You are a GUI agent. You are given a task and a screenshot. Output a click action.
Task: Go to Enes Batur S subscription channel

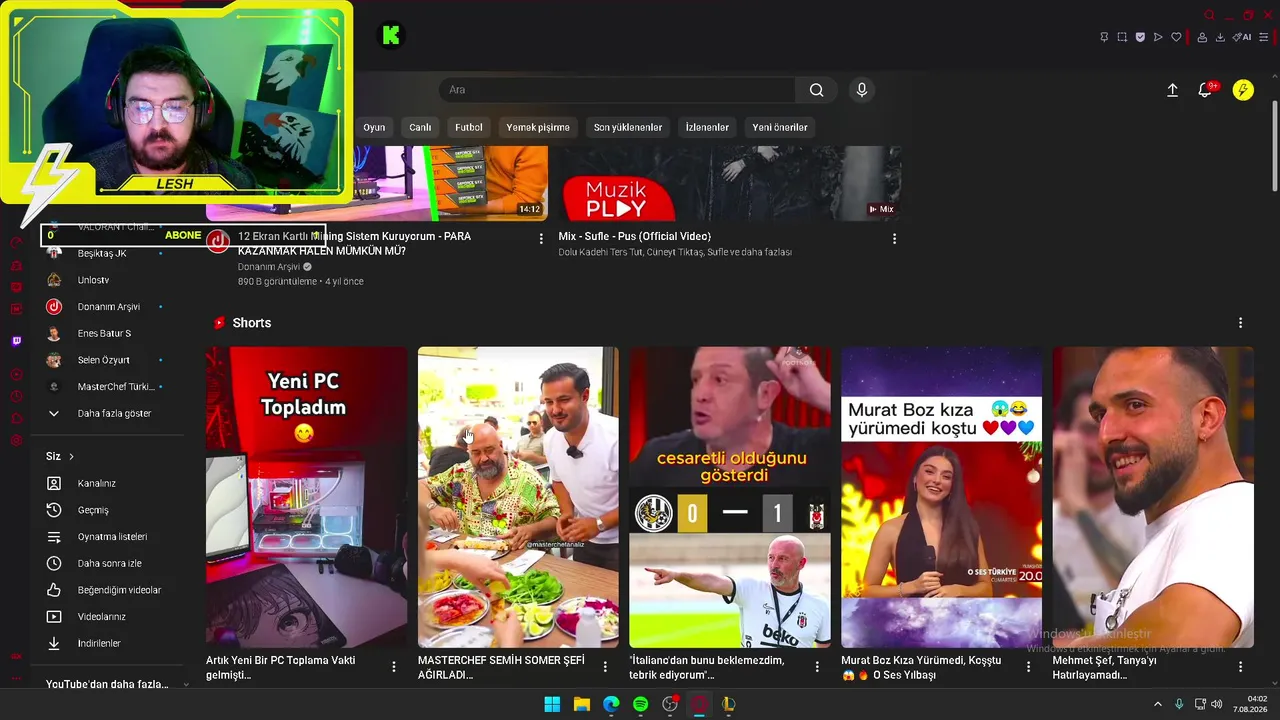click(107, 333)
